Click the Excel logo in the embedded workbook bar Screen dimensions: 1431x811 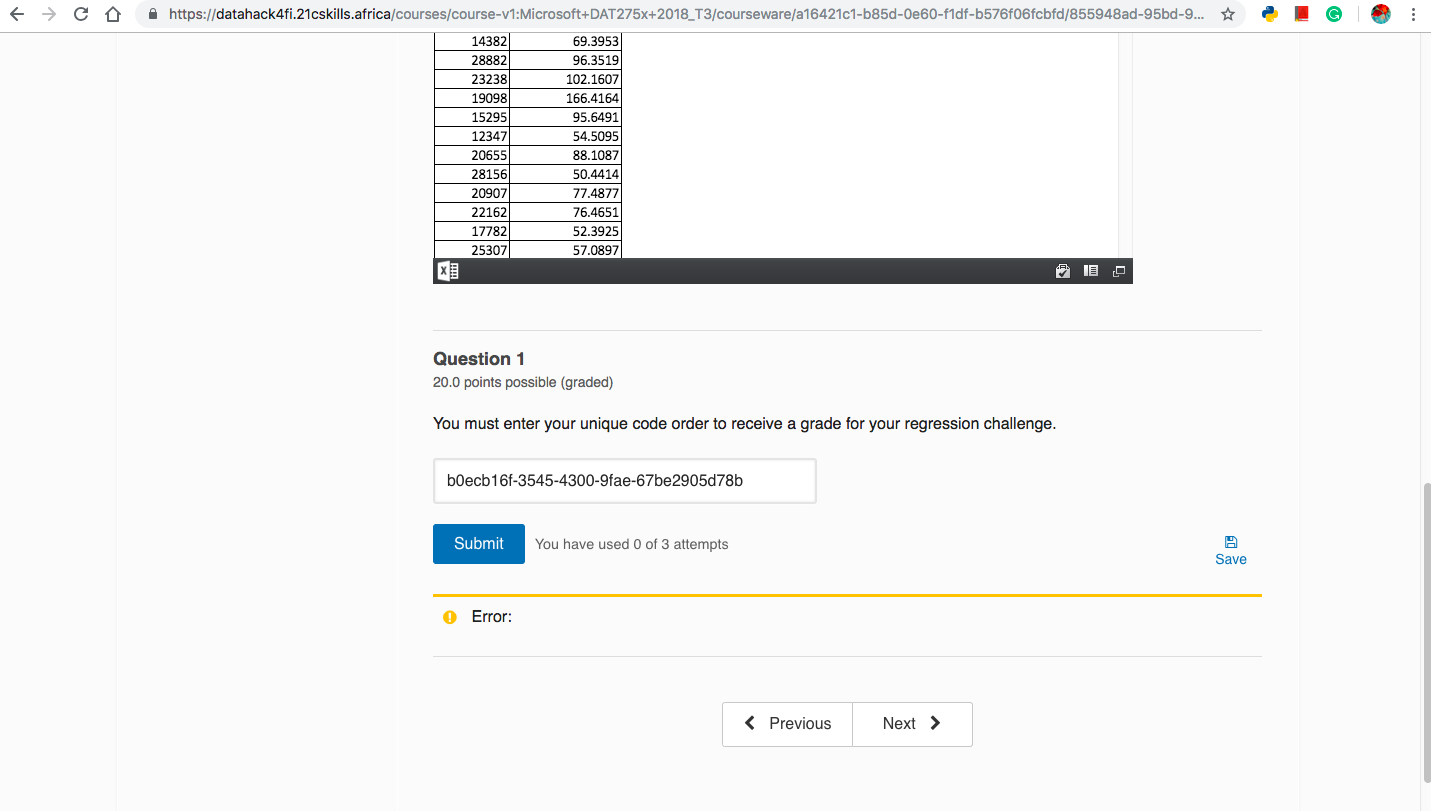click(x=447, y=271)
